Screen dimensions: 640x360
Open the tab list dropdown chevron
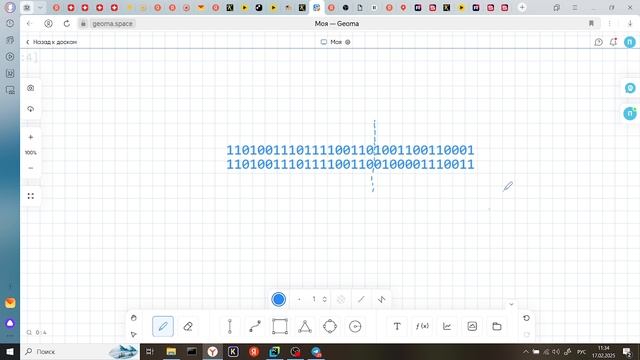click(x=40, y=7)
